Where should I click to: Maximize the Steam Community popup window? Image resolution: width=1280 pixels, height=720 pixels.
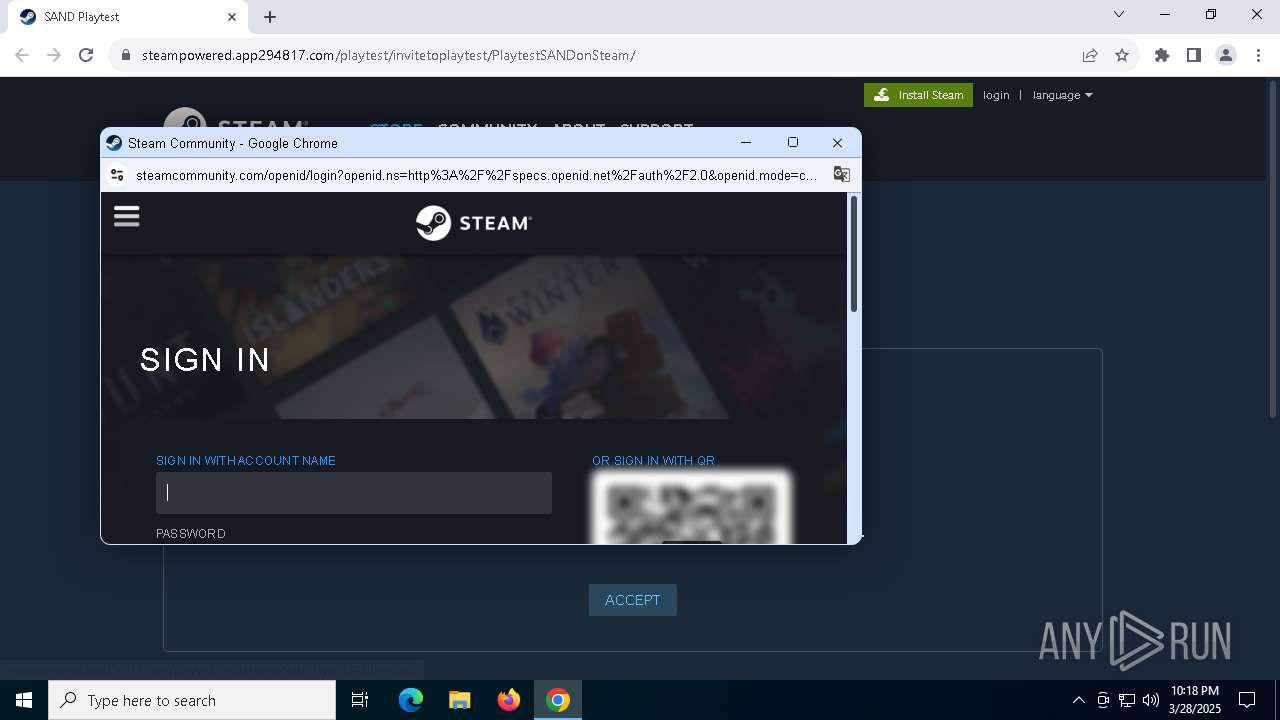click(793, 143)
